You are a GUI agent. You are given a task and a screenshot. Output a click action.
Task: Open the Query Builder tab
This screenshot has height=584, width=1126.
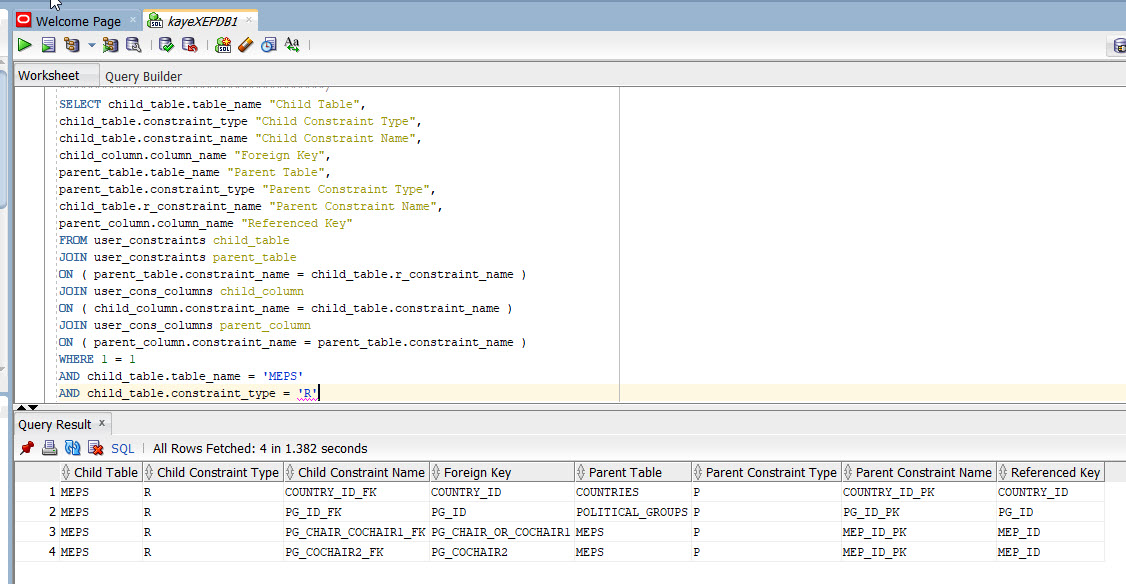coord(144,76)
